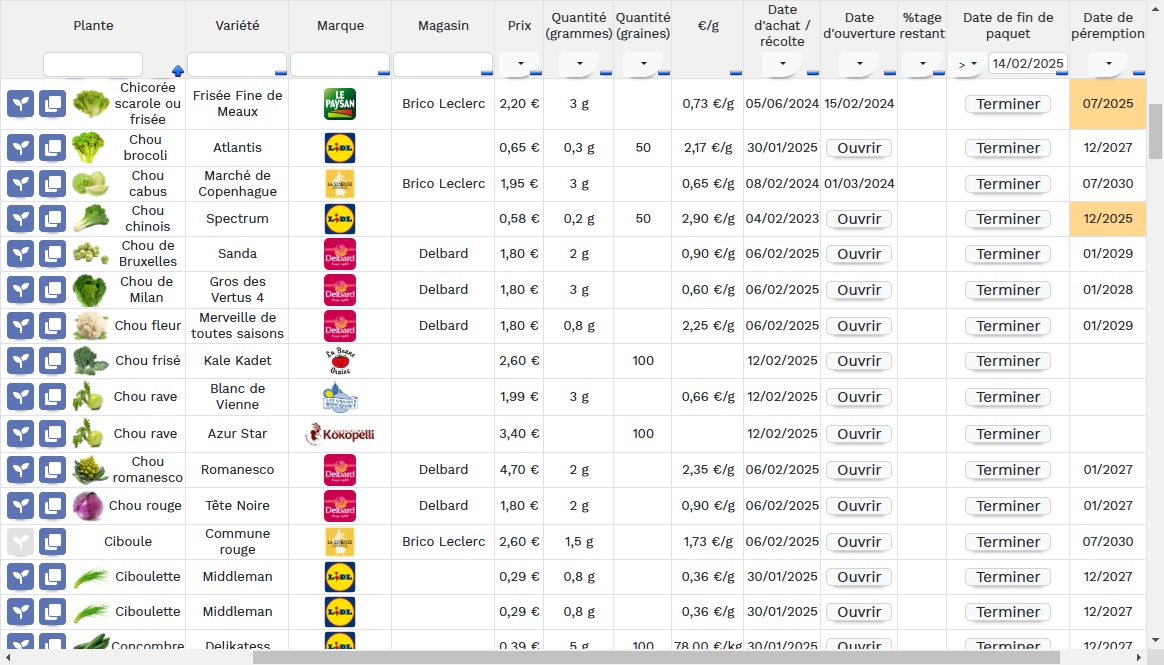Click the blue sort arrow under Plante
The height and width of the screenshot is (665, 1164).
click(x=177, y=71)
